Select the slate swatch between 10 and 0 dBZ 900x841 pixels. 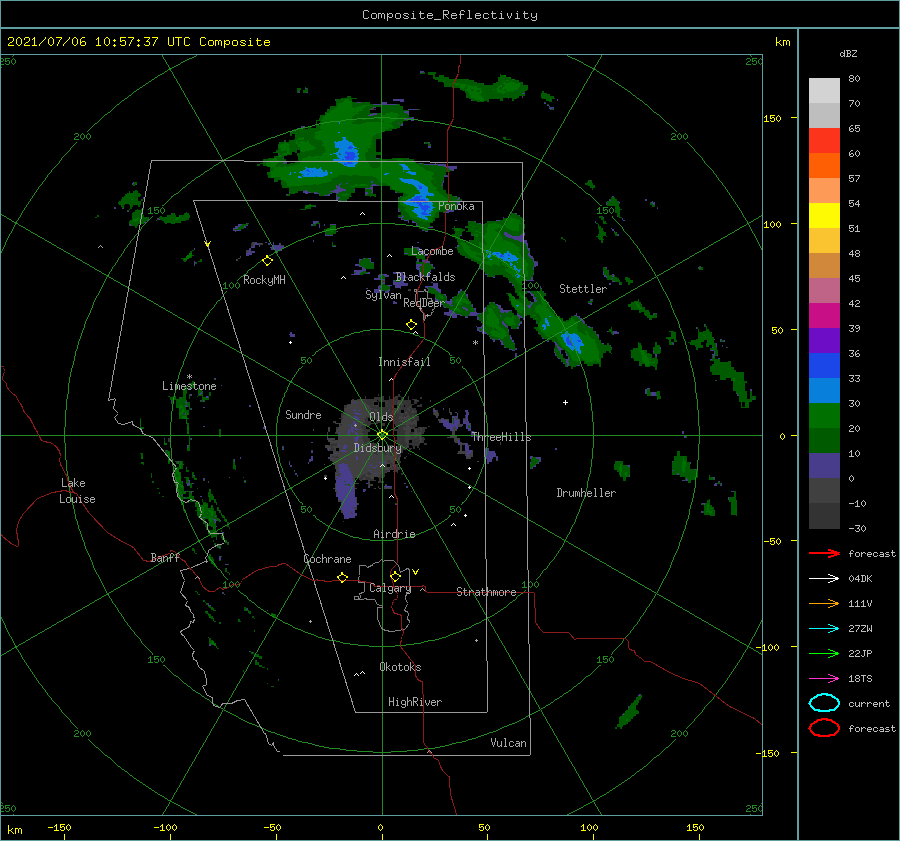(x=824, y=466)
